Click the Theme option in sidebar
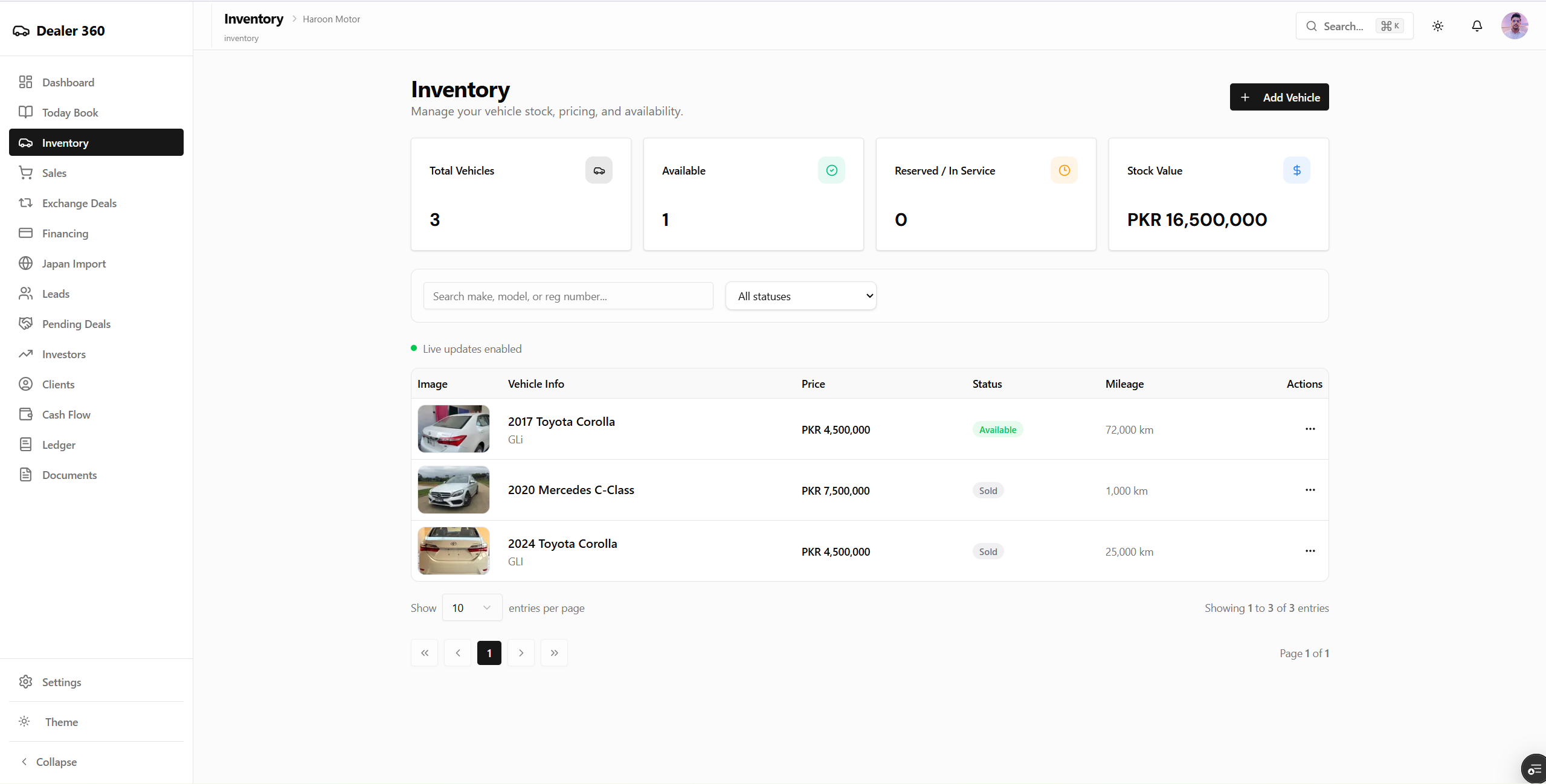 click(x=96, y=722)
